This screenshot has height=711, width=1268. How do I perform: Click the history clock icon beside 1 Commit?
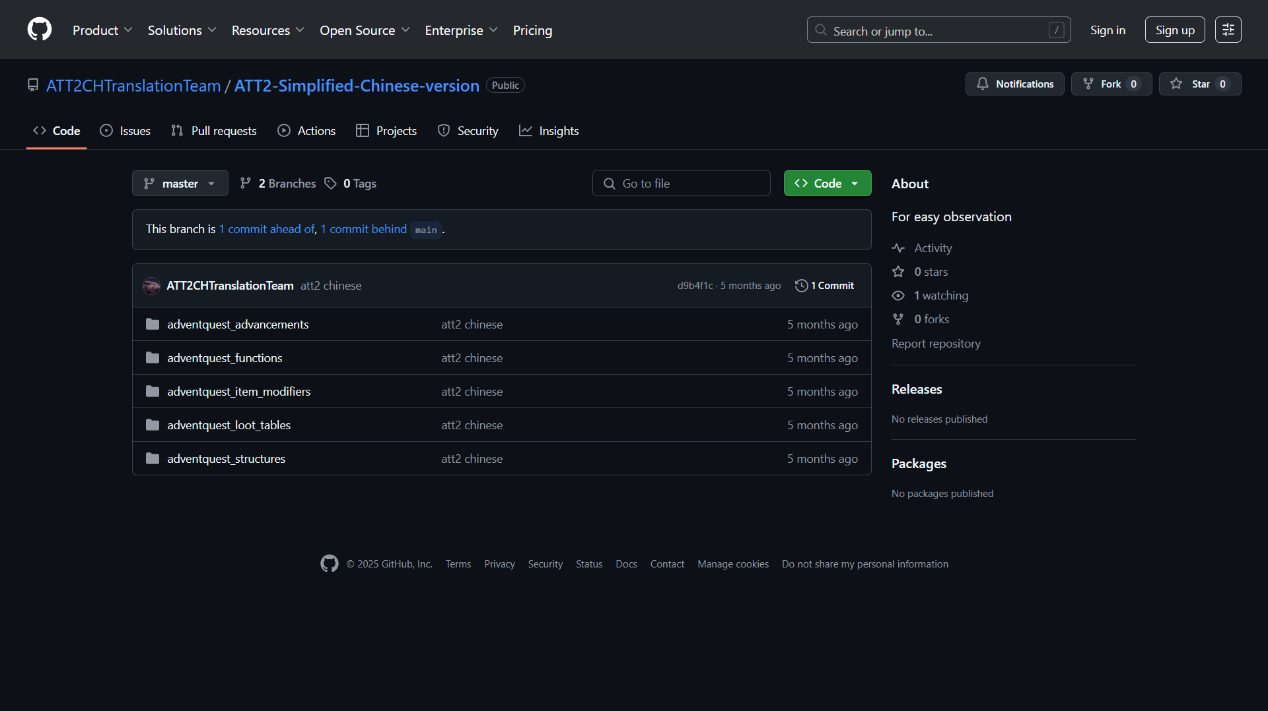[801, 286]
